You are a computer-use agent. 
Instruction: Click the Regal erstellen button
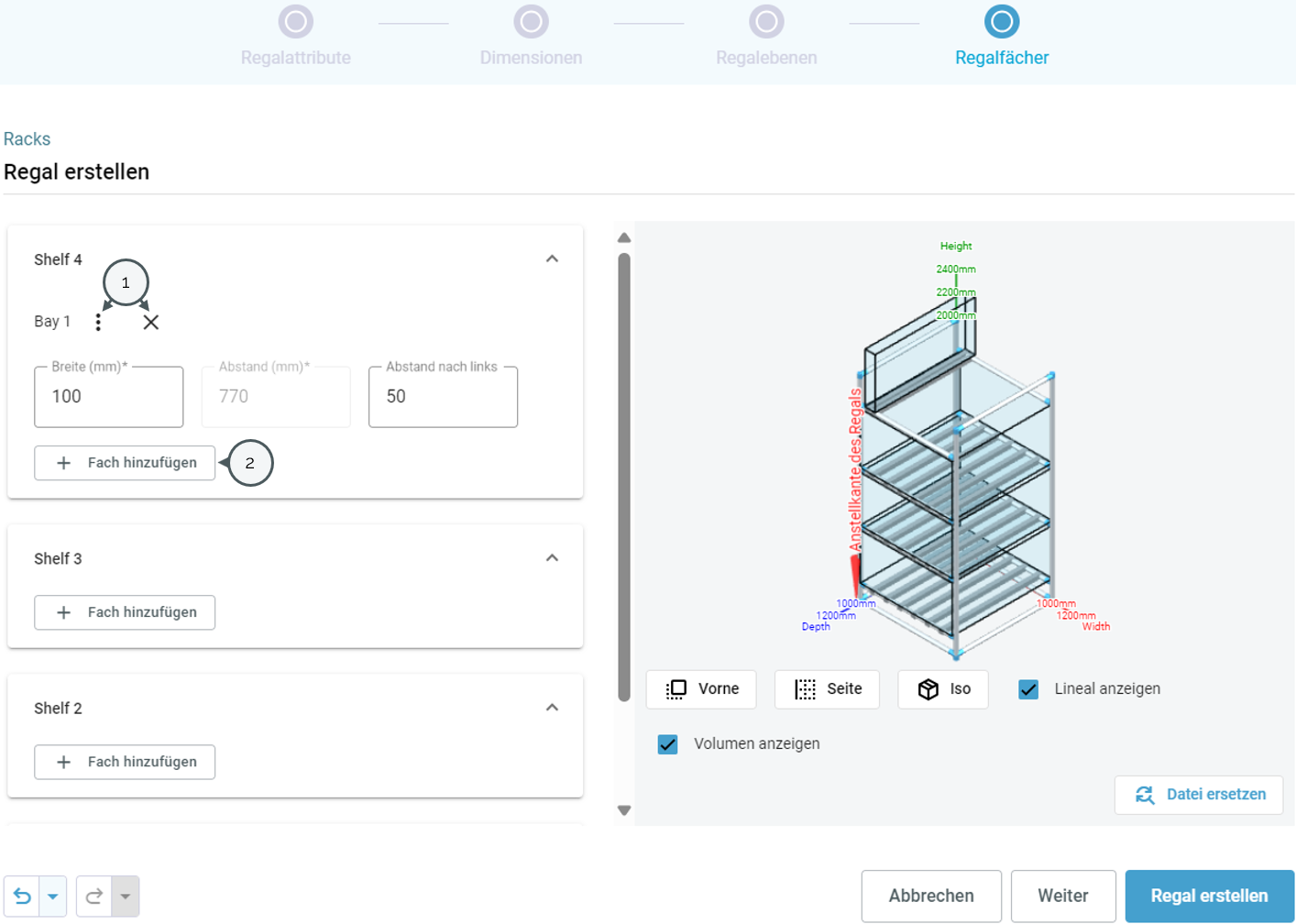click(1210, 896)
